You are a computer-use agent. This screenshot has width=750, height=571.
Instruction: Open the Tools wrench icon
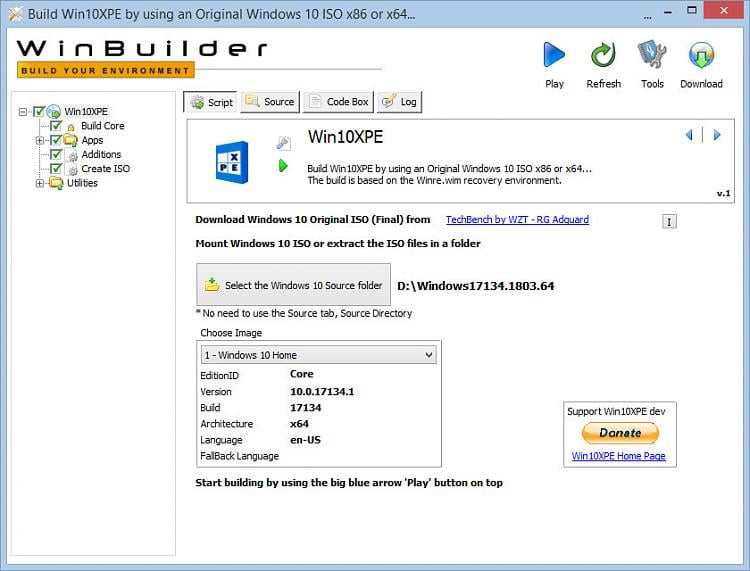click(652, 55)
